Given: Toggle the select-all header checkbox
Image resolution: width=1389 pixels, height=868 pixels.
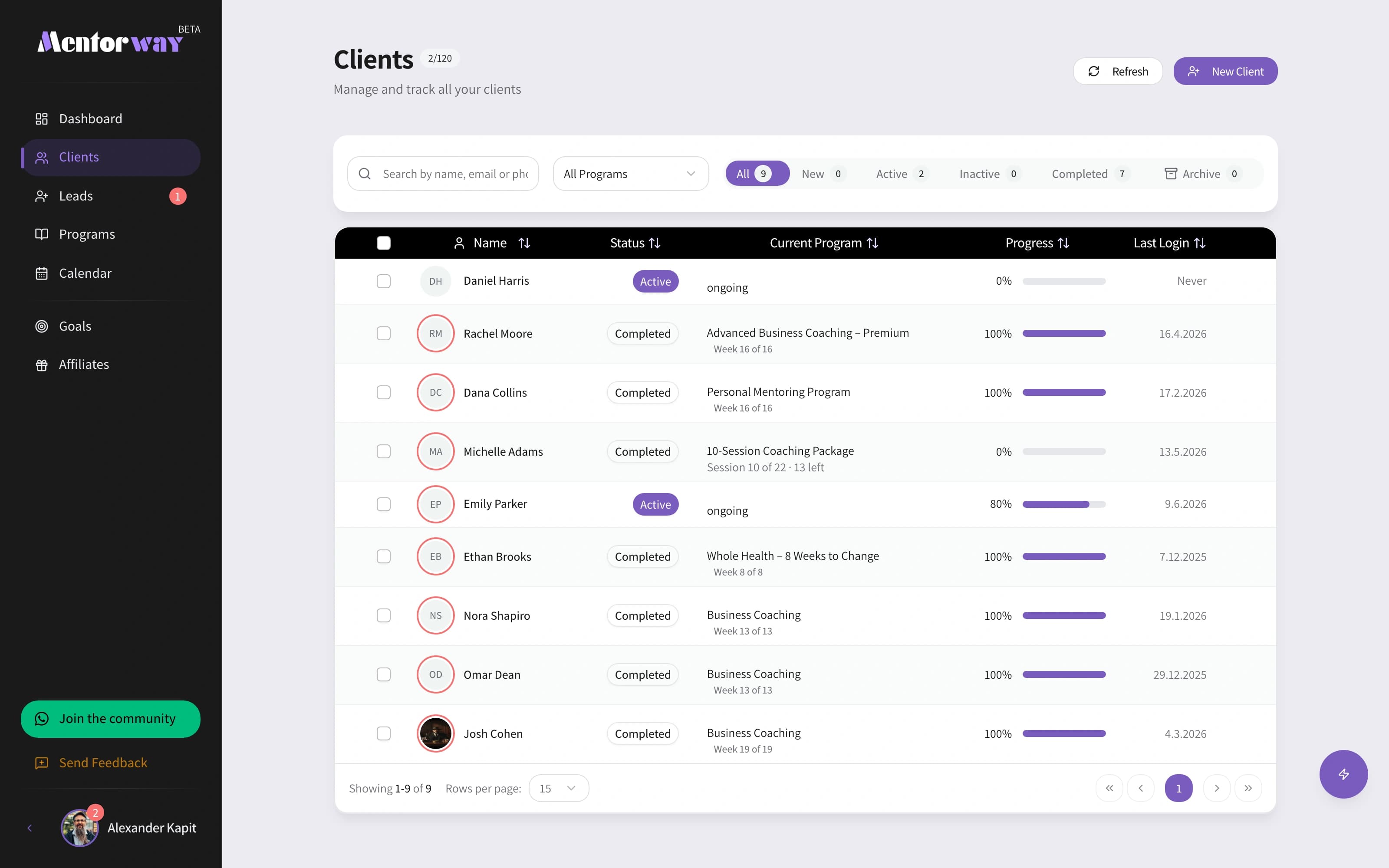Looking at the screenshot, I should tap(383, 243).
